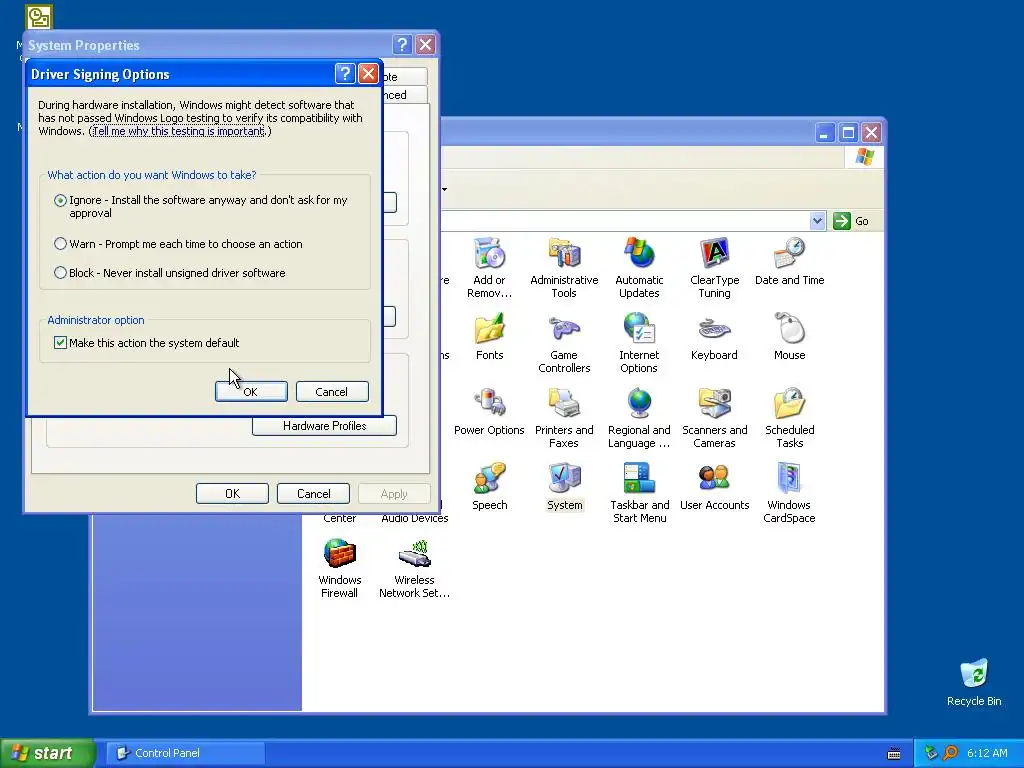Open Keyboard settings icon
The image size is (1024, 768).
click(714, 328)
